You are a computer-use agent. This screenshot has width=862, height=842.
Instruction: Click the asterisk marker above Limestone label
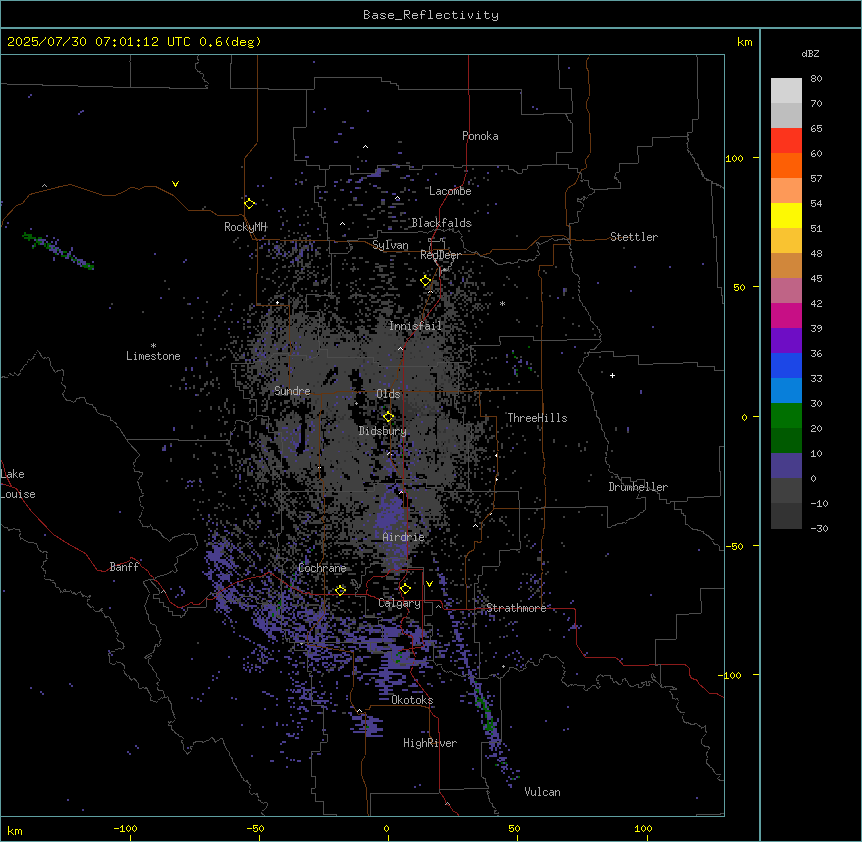[153, 346]
